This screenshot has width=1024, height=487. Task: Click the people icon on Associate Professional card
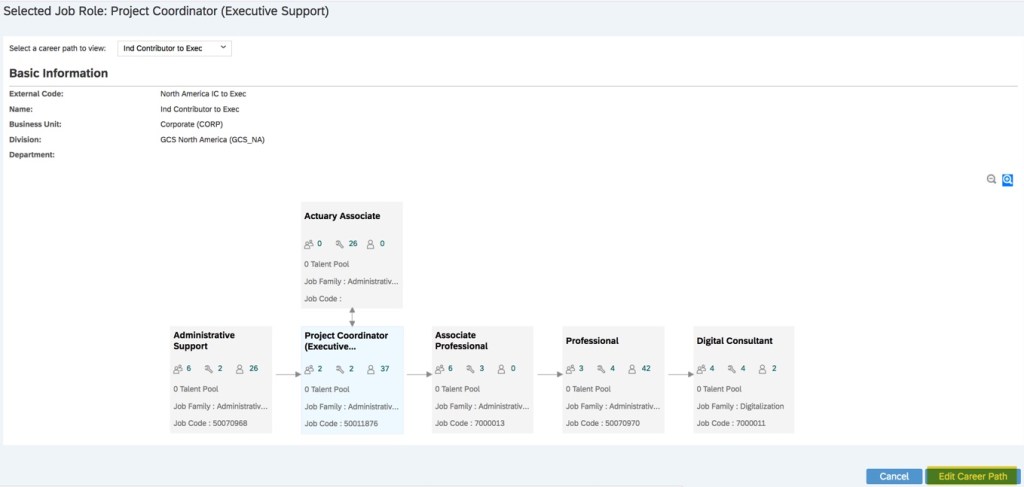coord(439,369)
